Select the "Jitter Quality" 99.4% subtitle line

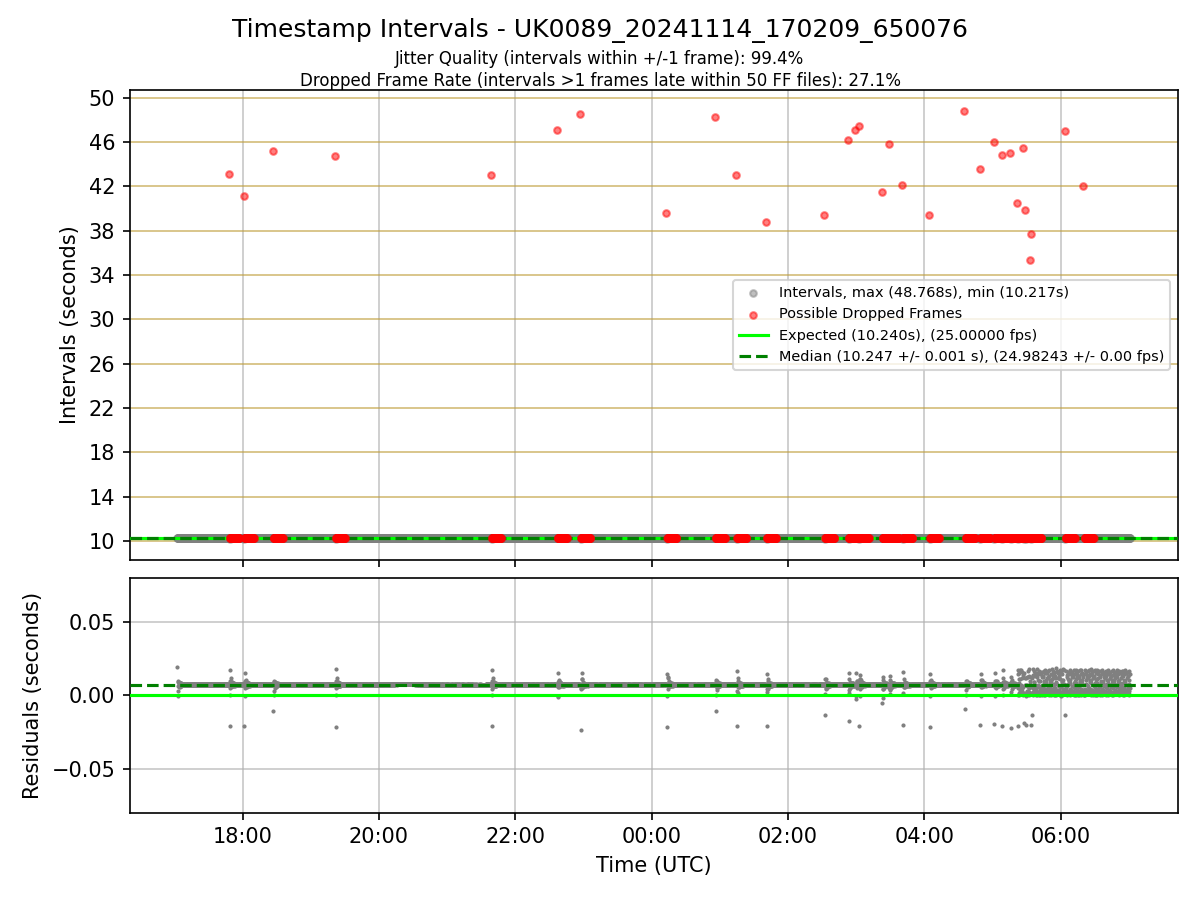point(599,58)
